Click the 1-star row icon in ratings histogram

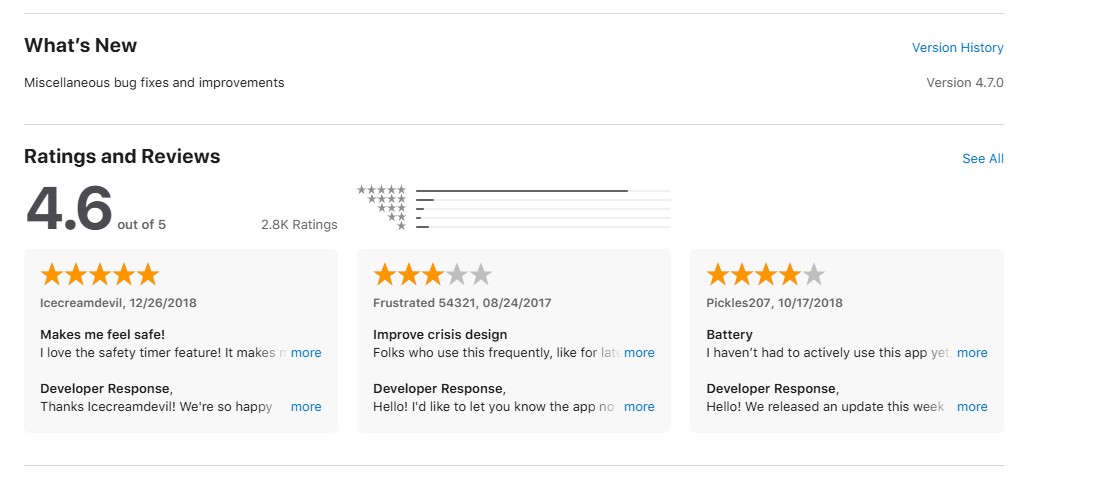coord(401,227)
